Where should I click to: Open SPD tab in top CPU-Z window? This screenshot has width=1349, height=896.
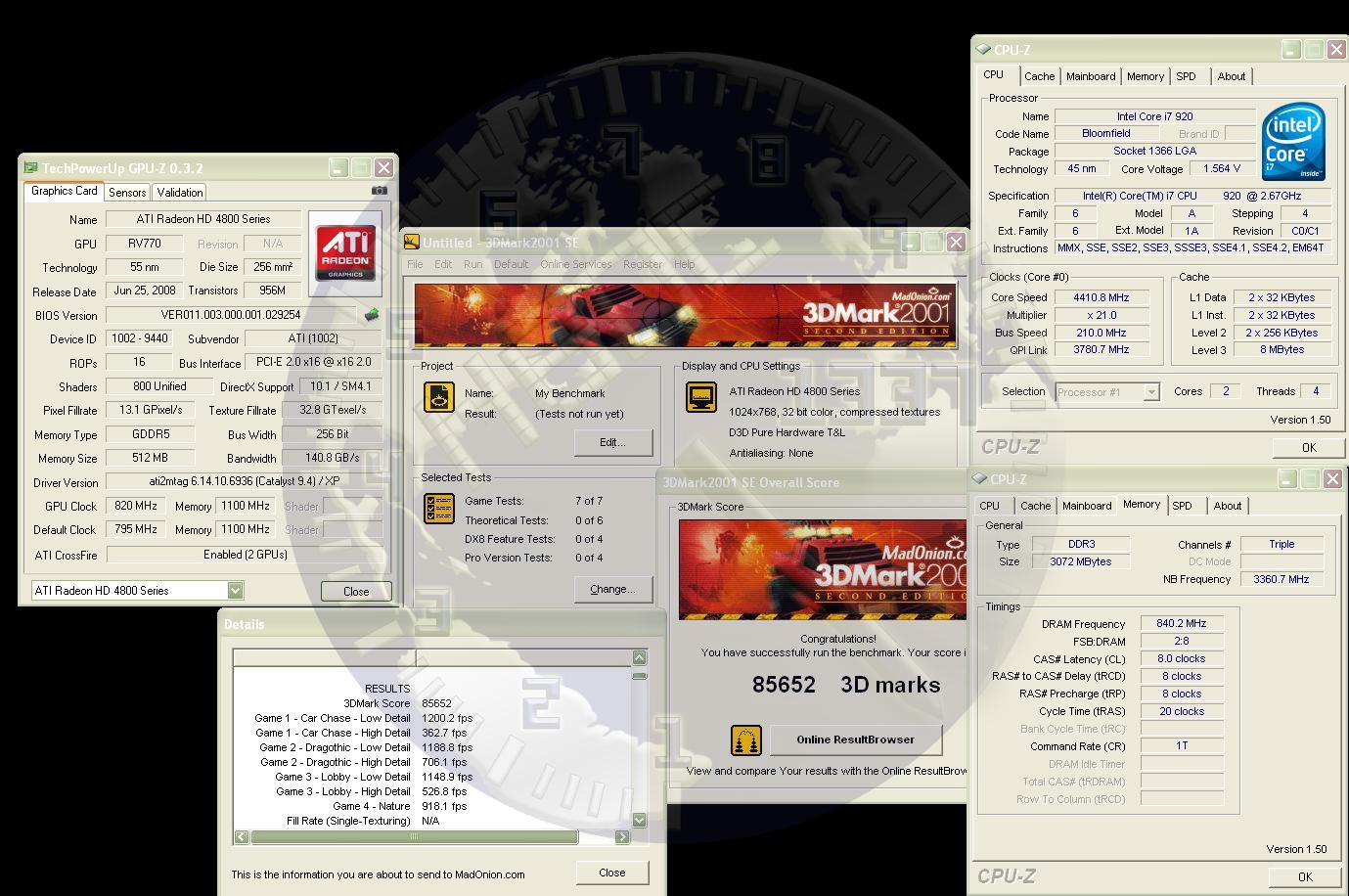[1186, 76]
